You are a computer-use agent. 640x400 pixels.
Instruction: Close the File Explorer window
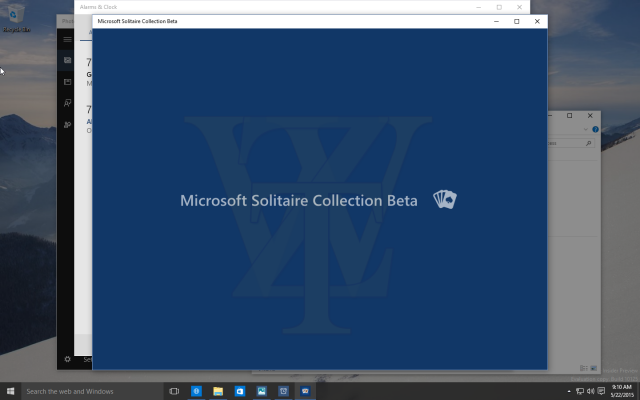click(590, 116)
